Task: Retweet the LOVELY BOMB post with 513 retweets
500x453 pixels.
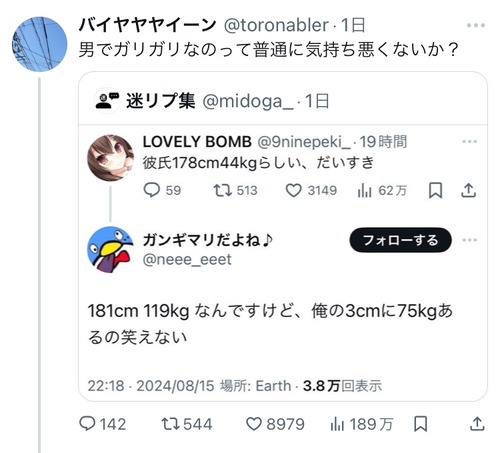Action: (222, 190)
